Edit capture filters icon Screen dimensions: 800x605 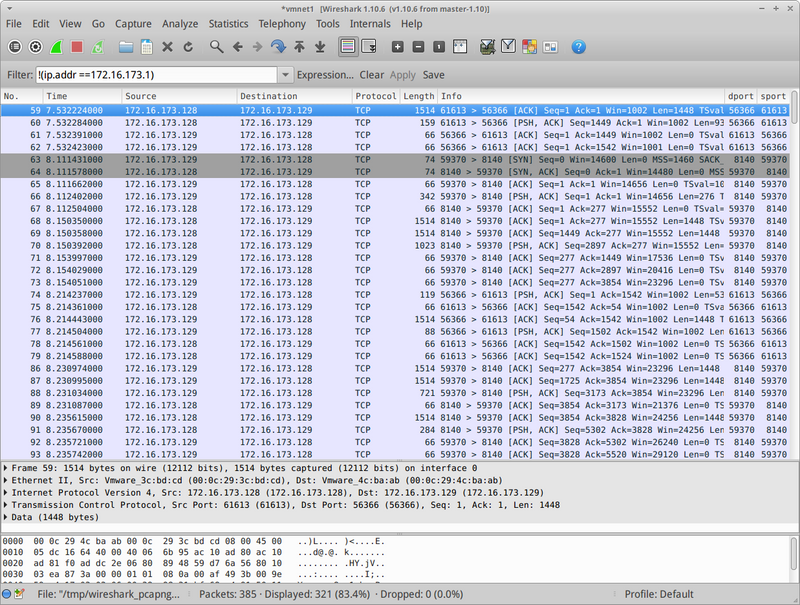pos(488,47)
